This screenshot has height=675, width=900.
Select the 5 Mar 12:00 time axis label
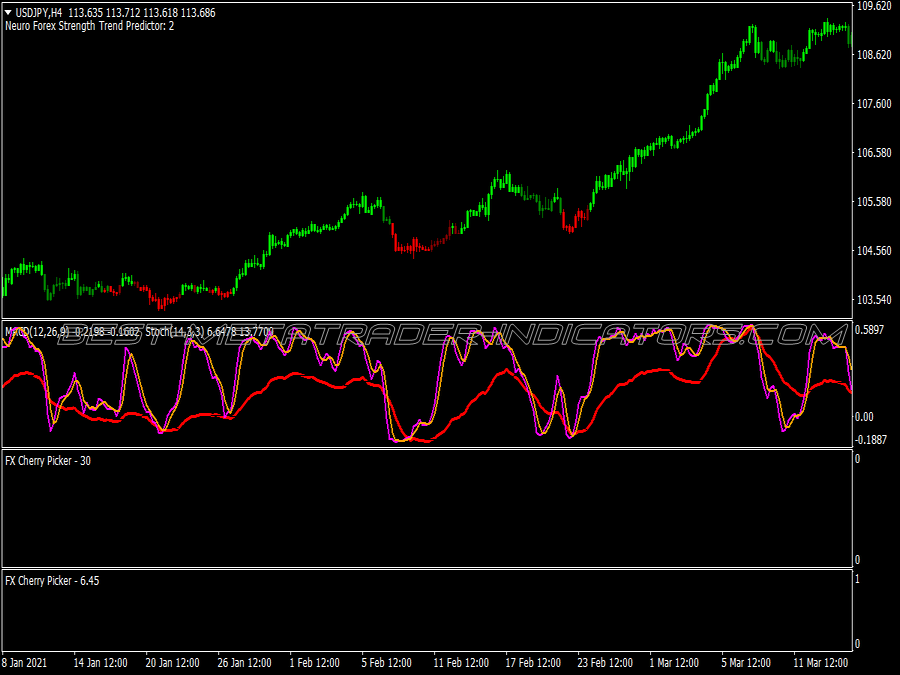point(746,662)
